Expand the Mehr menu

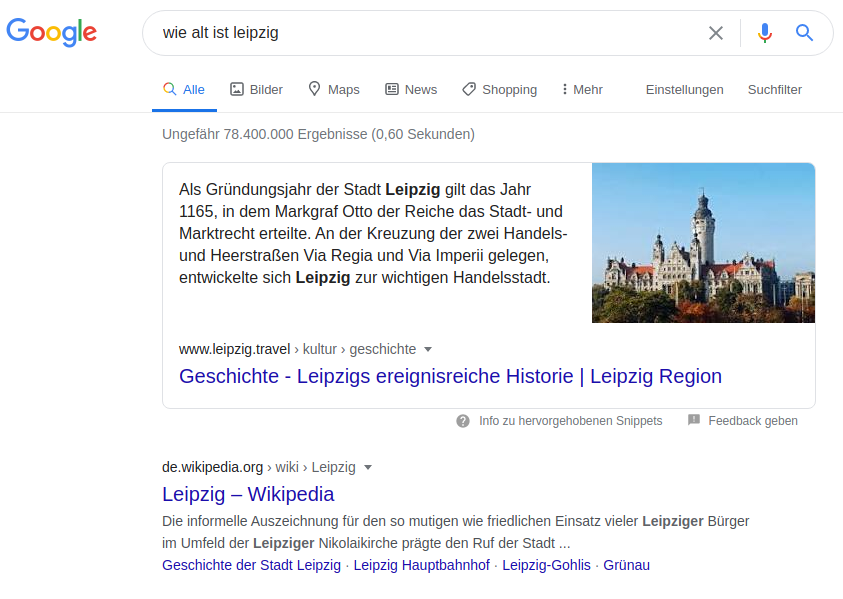click(x=582, y=89)
